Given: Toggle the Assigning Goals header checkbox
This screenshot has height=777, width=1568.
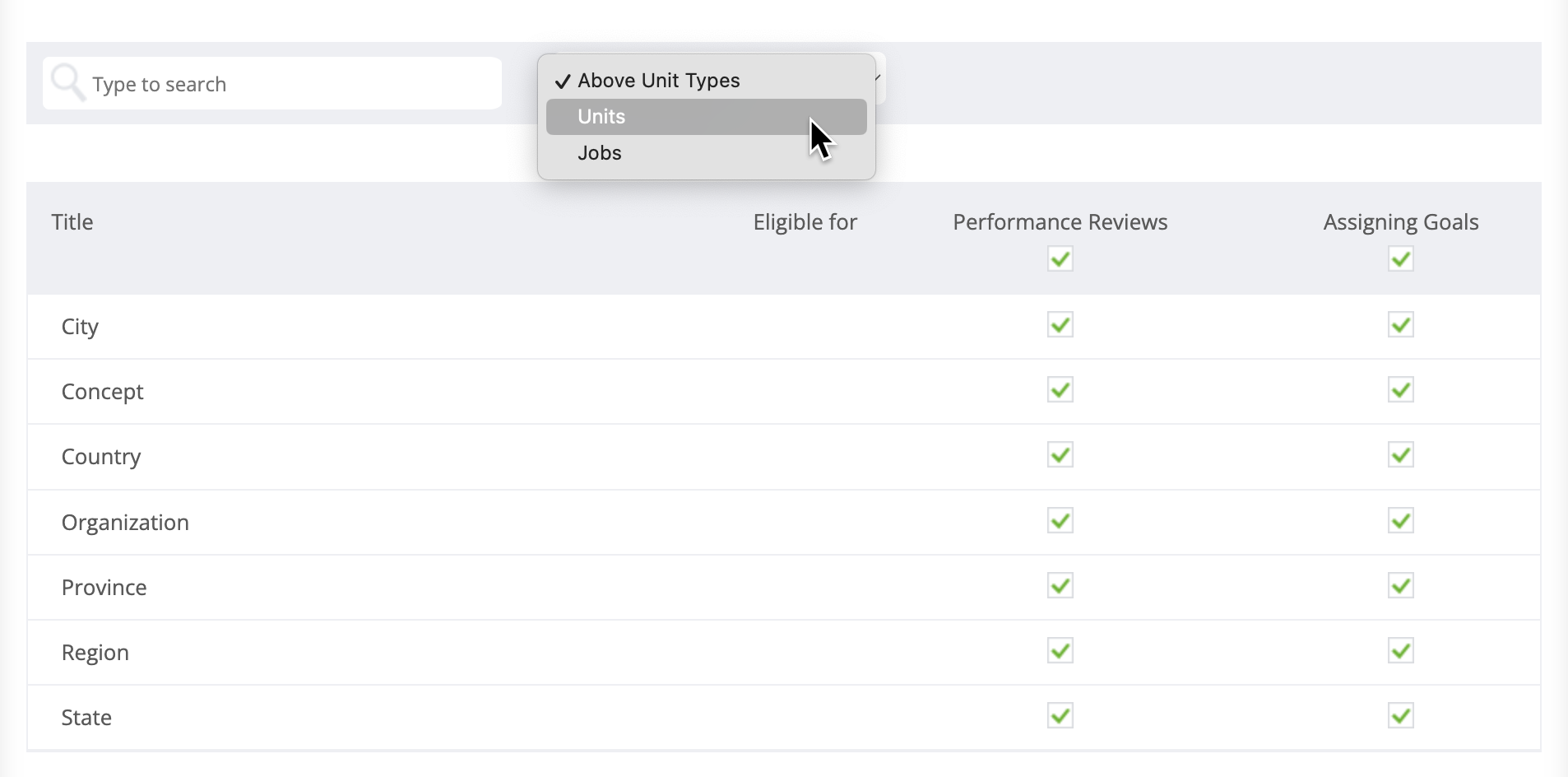Looking at the screenshot, I should point(1401,259).
